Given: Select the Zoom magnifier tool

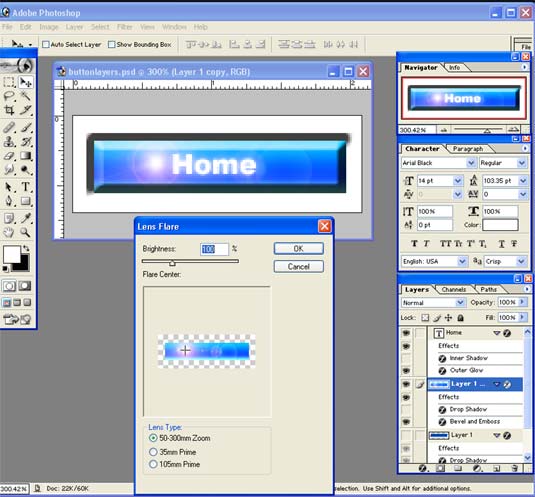Looking at the screenshot, I should (x=25, y=232).
